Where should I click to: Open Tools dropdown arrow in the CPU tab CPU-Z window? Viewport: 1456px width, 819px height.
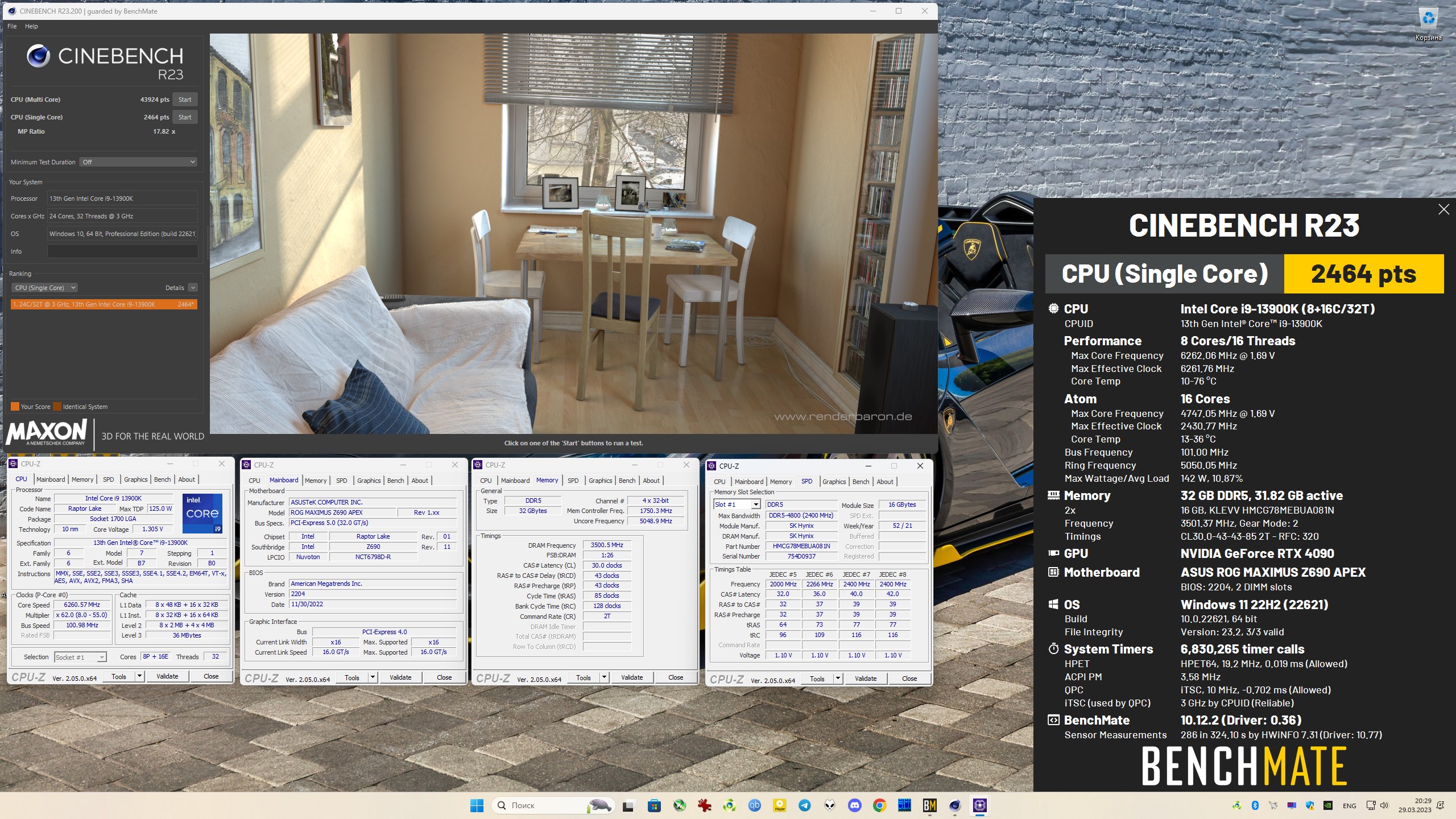pos(139,676)
